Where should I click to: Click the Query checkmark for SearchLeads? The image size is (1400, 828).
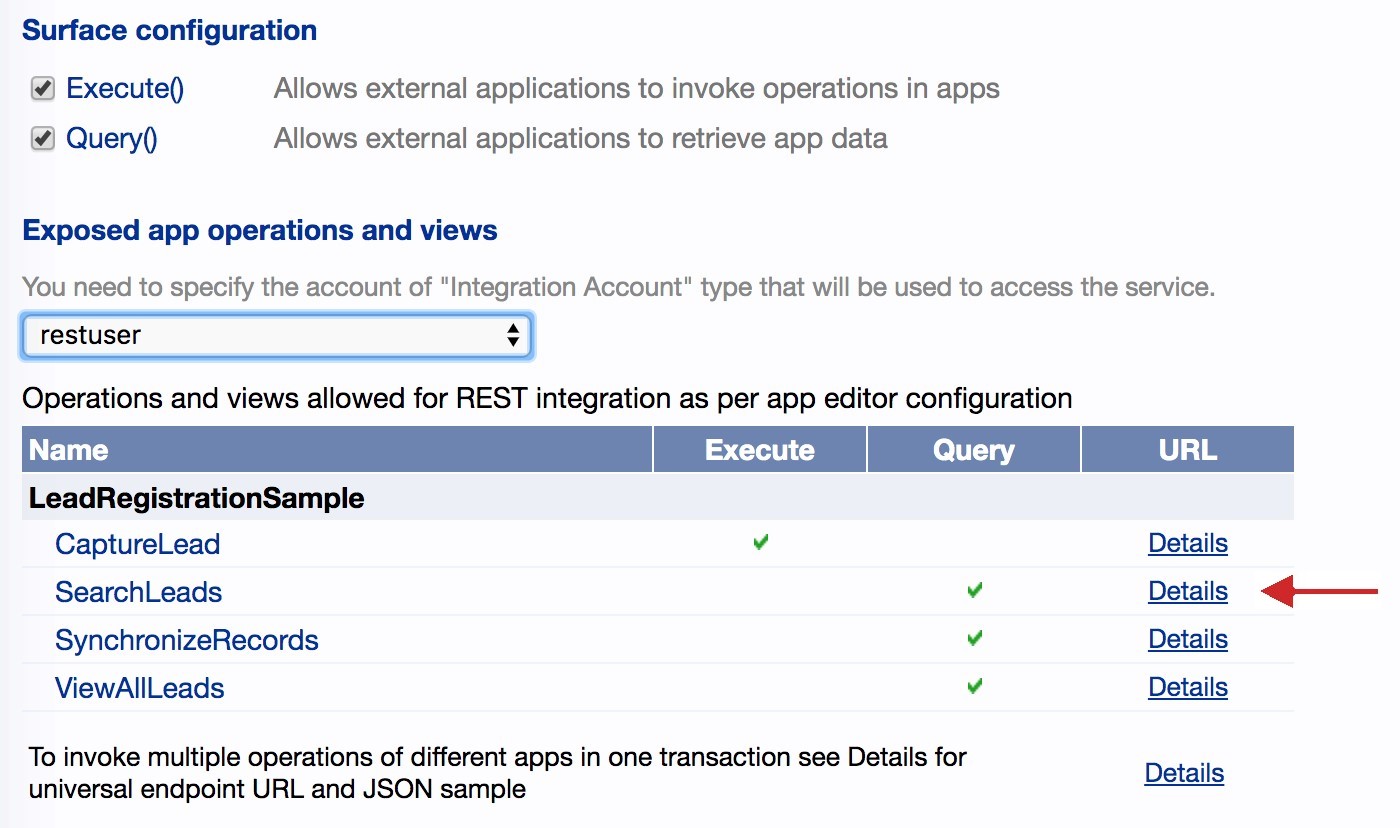974,591
